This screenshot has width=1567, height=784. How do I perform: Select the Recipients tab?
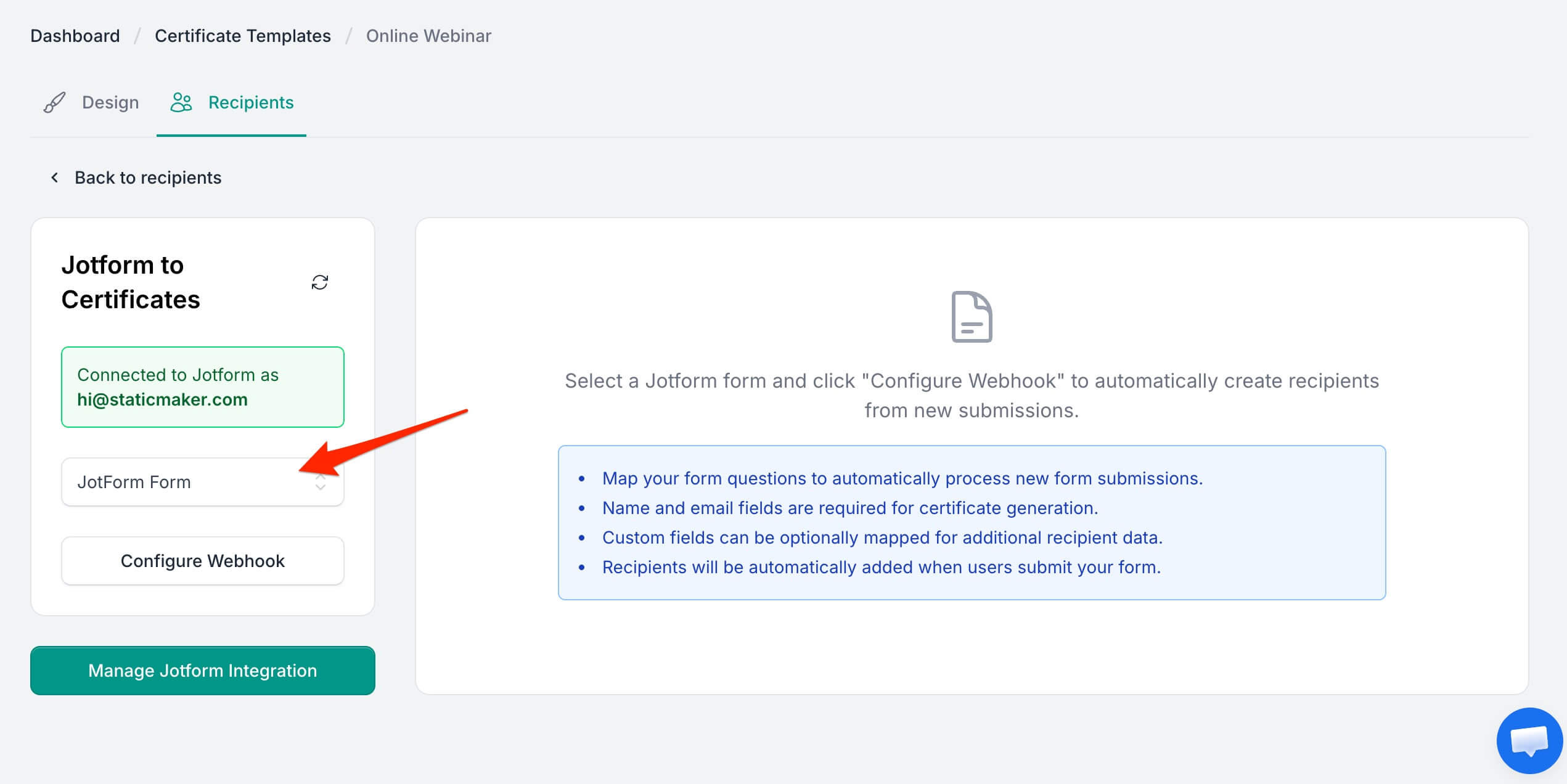(232, 102)
